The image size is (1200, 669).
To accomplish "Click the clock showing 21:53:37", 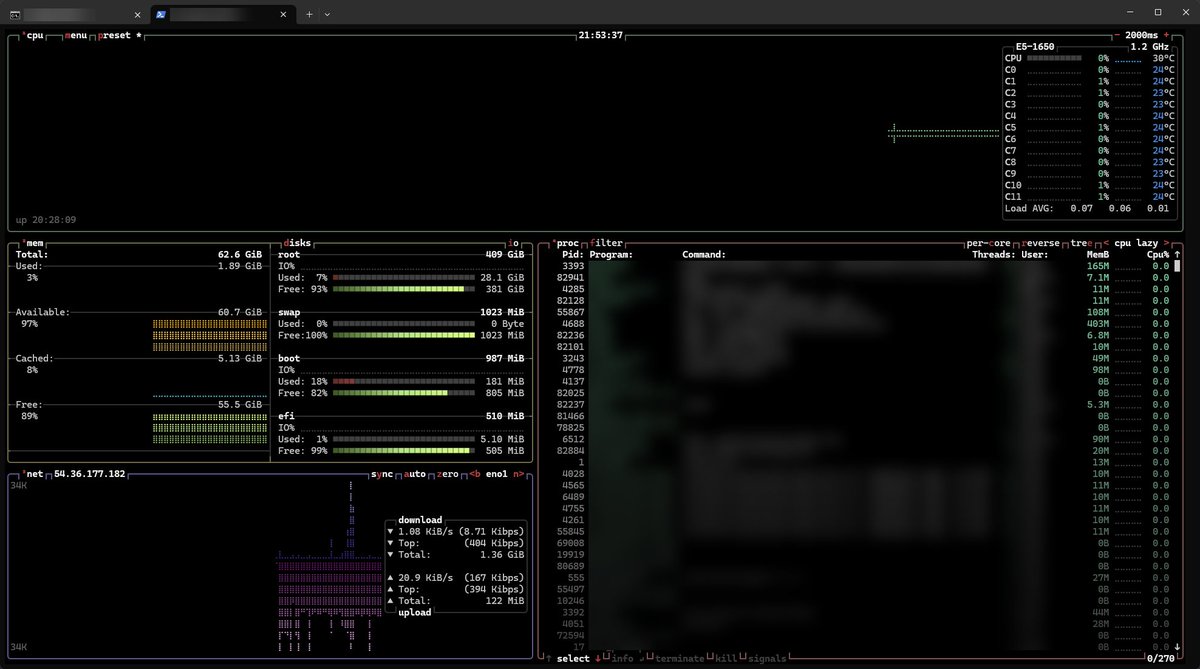I will tap(600, 35).
